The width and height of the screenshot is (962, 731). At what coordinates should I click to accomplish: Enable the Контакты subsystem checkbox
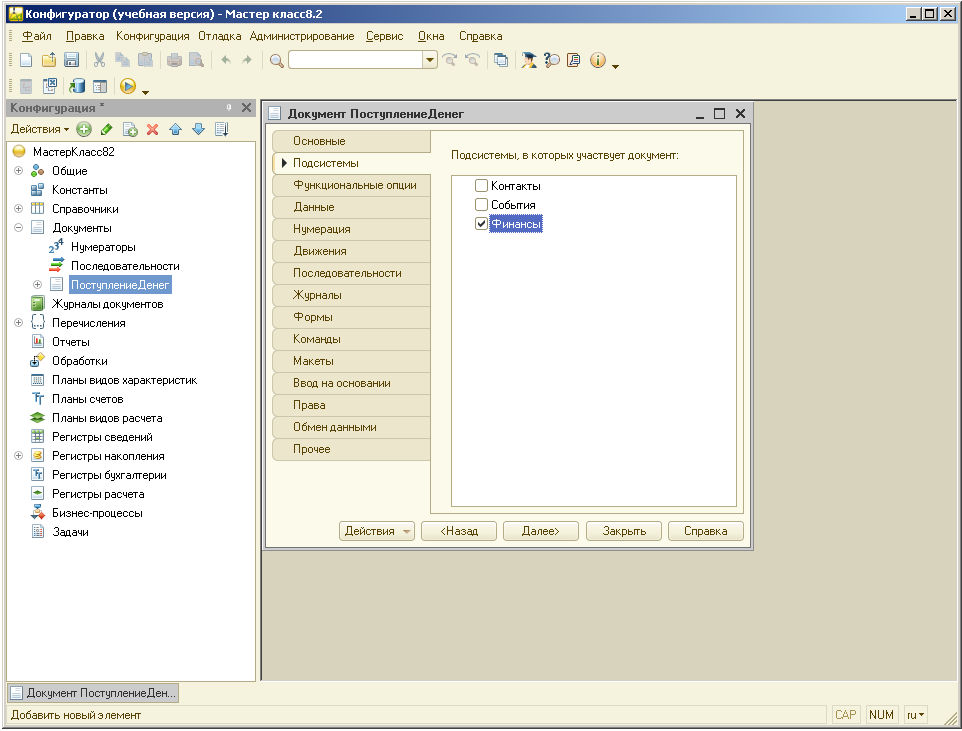coord(482,186)
